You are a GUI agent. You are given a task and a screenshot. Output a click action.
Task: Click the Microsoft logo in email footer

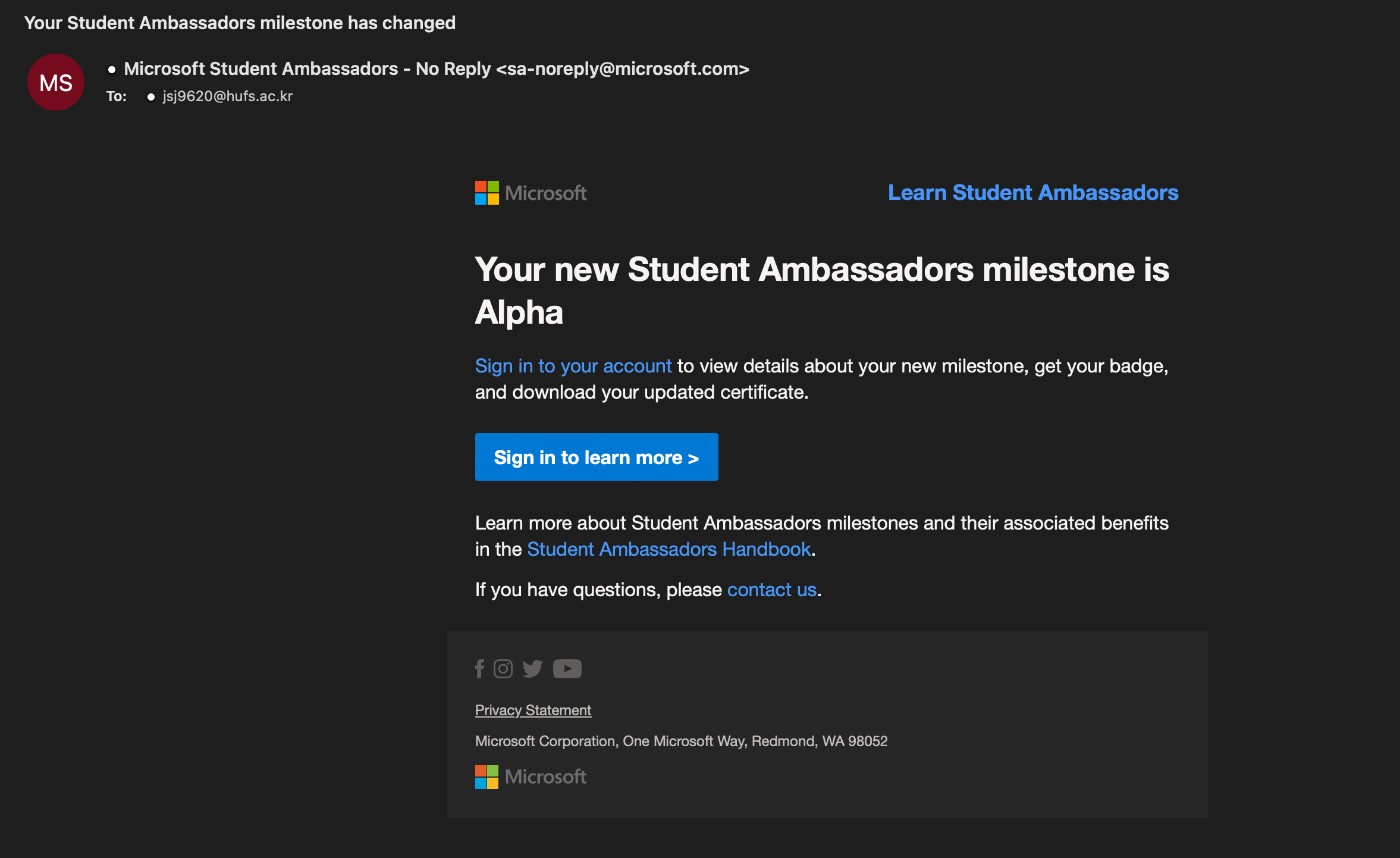coord(531,777)
